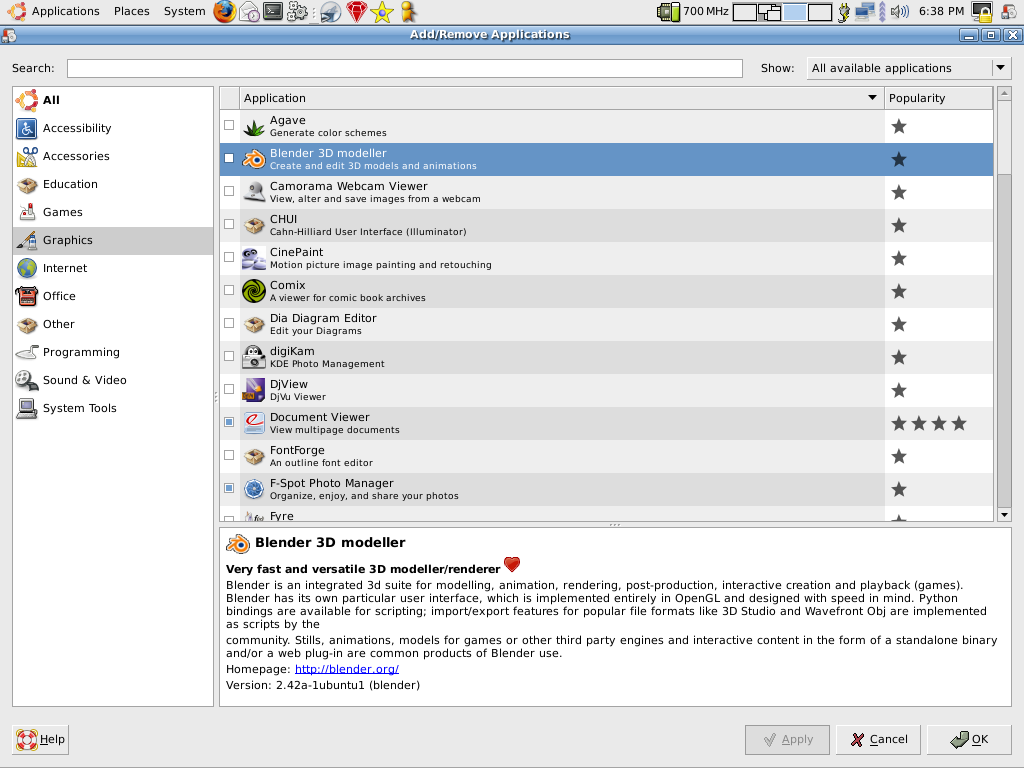Click the DjView application icon

(x=253, y=390)
